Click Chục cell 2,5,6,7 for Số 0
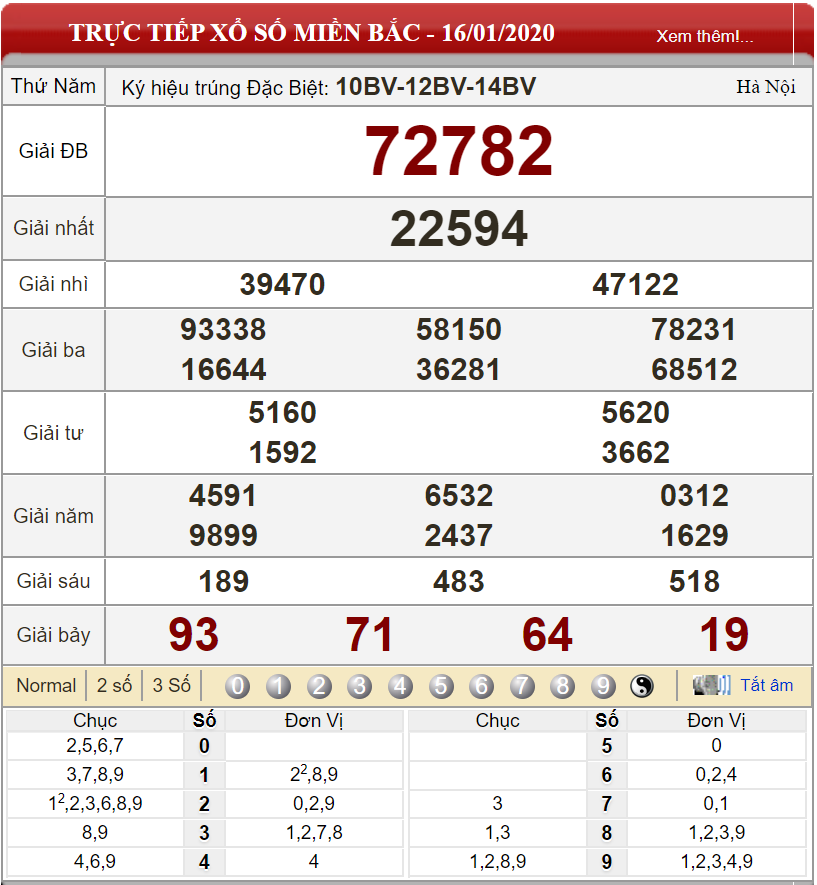817x885 pixels. pyautogui.click(x=95, y=746)
